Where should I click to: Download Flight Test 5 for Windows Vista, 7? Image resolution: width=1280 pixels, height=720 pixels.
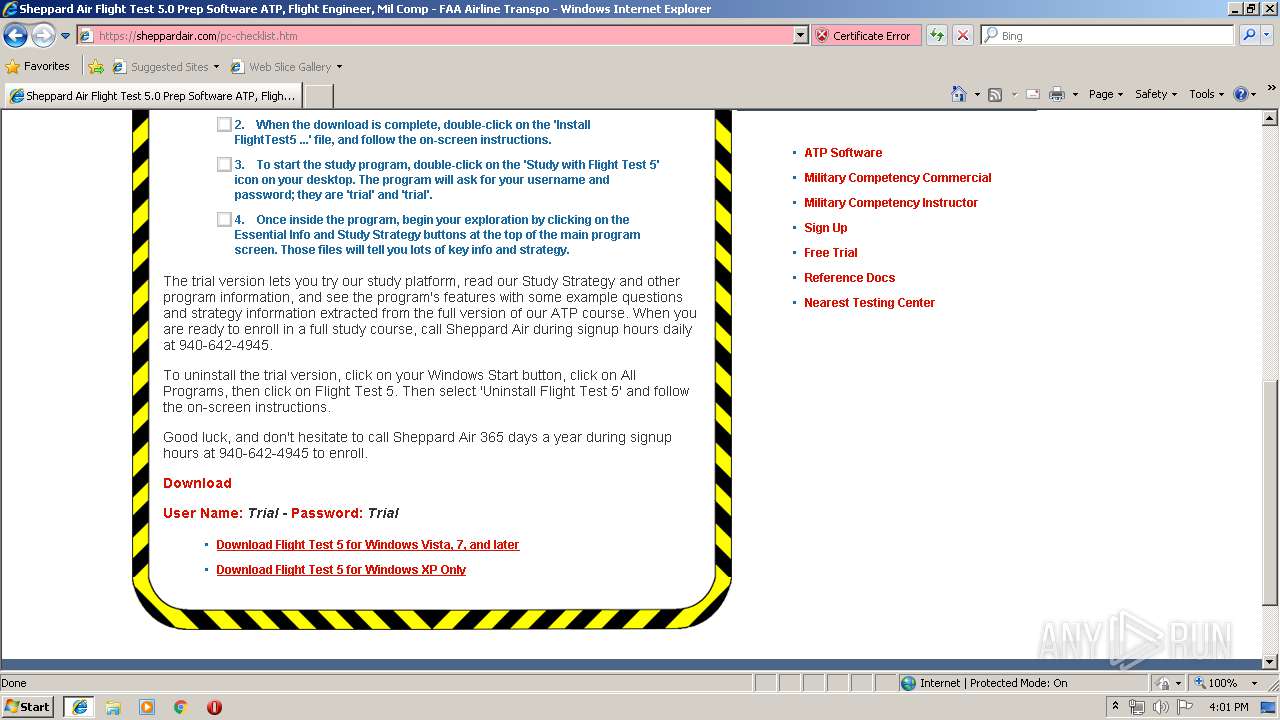pos(368,545)
